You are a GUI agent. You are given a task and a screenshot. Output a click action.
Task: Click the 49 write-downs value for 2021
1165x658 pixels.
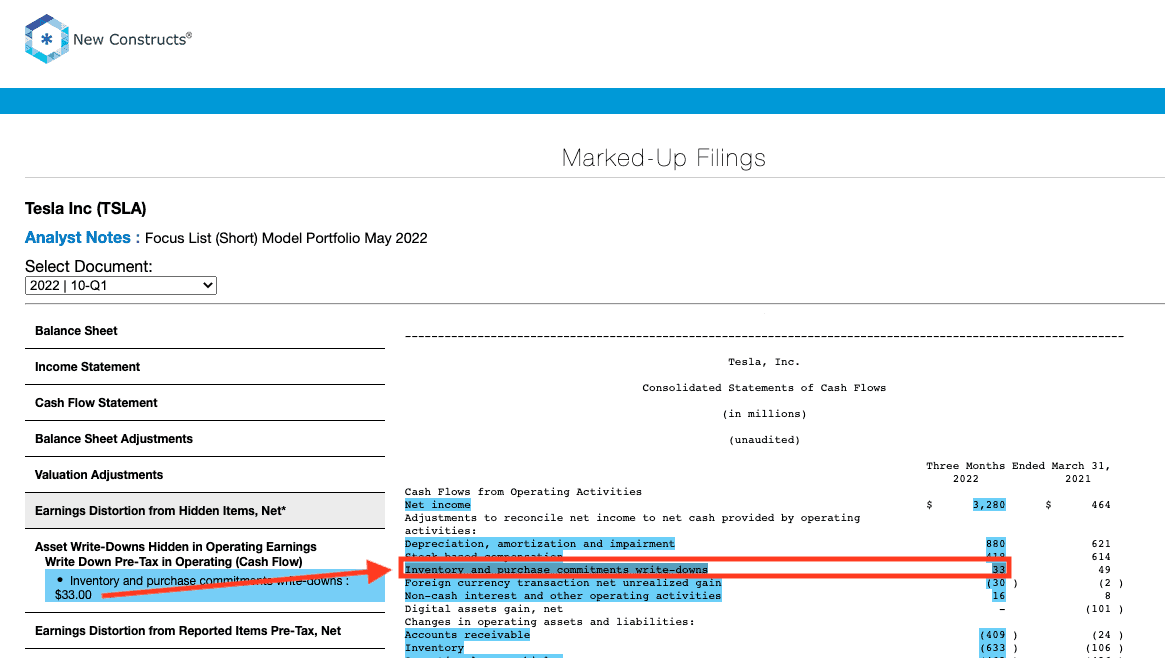1104,570
